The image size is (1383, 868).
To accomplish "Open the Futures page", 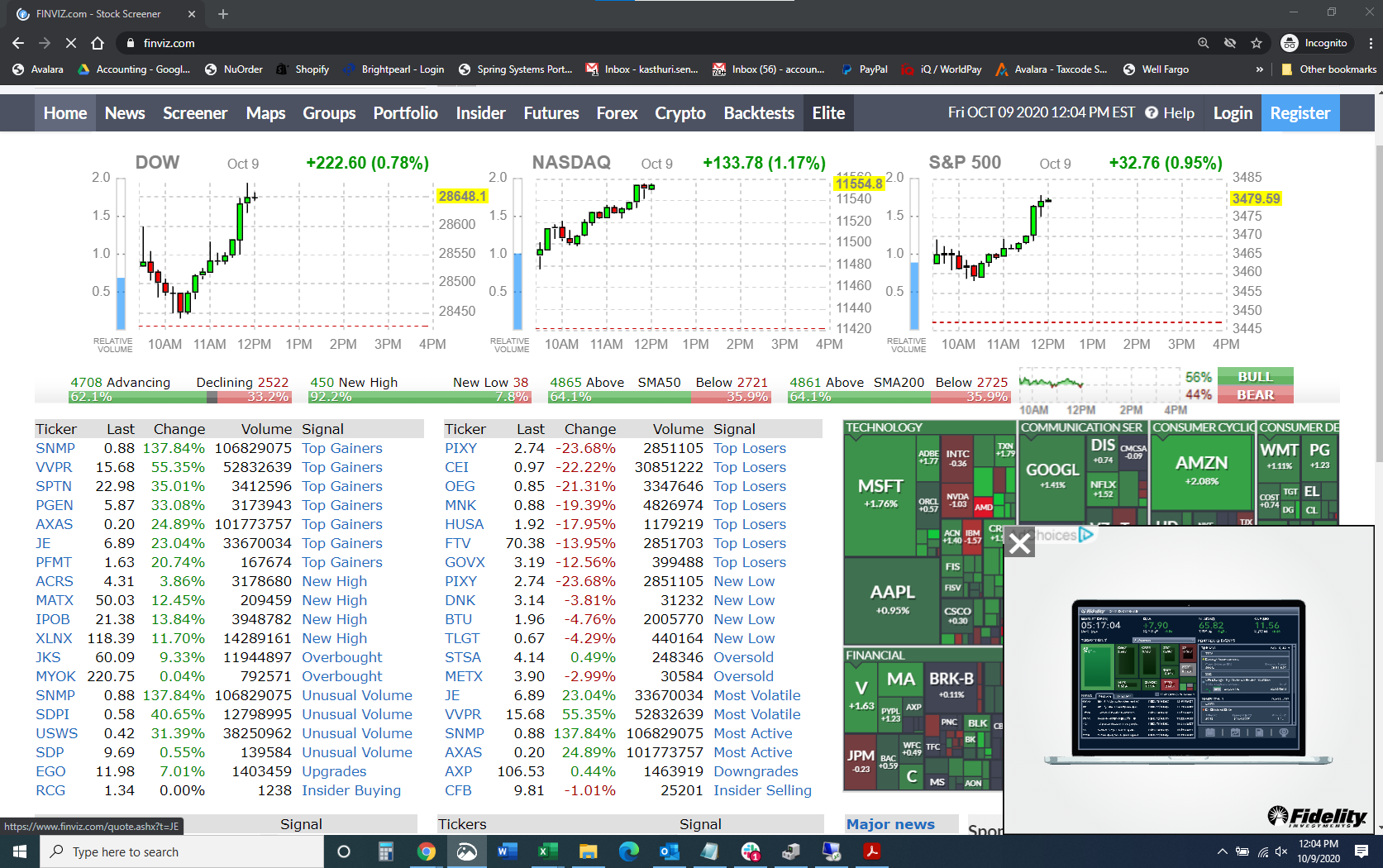I will click(551, 113).
